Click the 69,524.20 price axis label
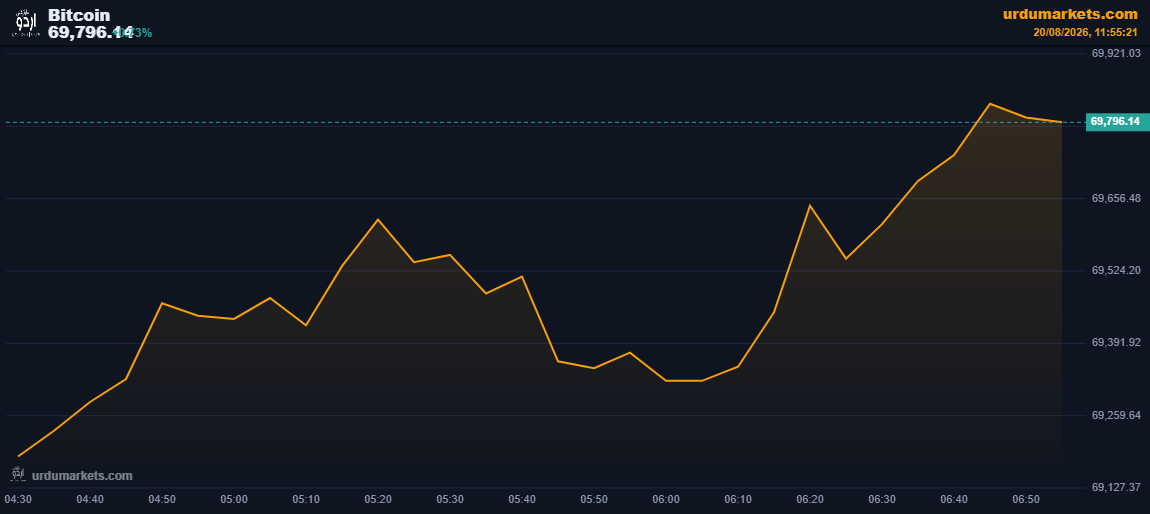The height and width of the screenshot is (514, 1150). click(1116, 271)
